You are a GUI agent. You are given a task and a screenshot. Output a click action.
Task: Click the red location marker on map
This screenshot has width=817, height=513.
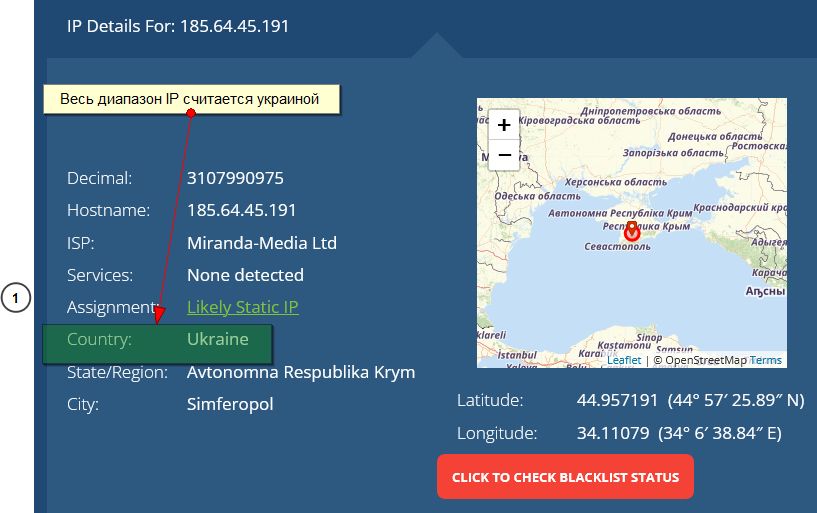[x=632, y=231]
